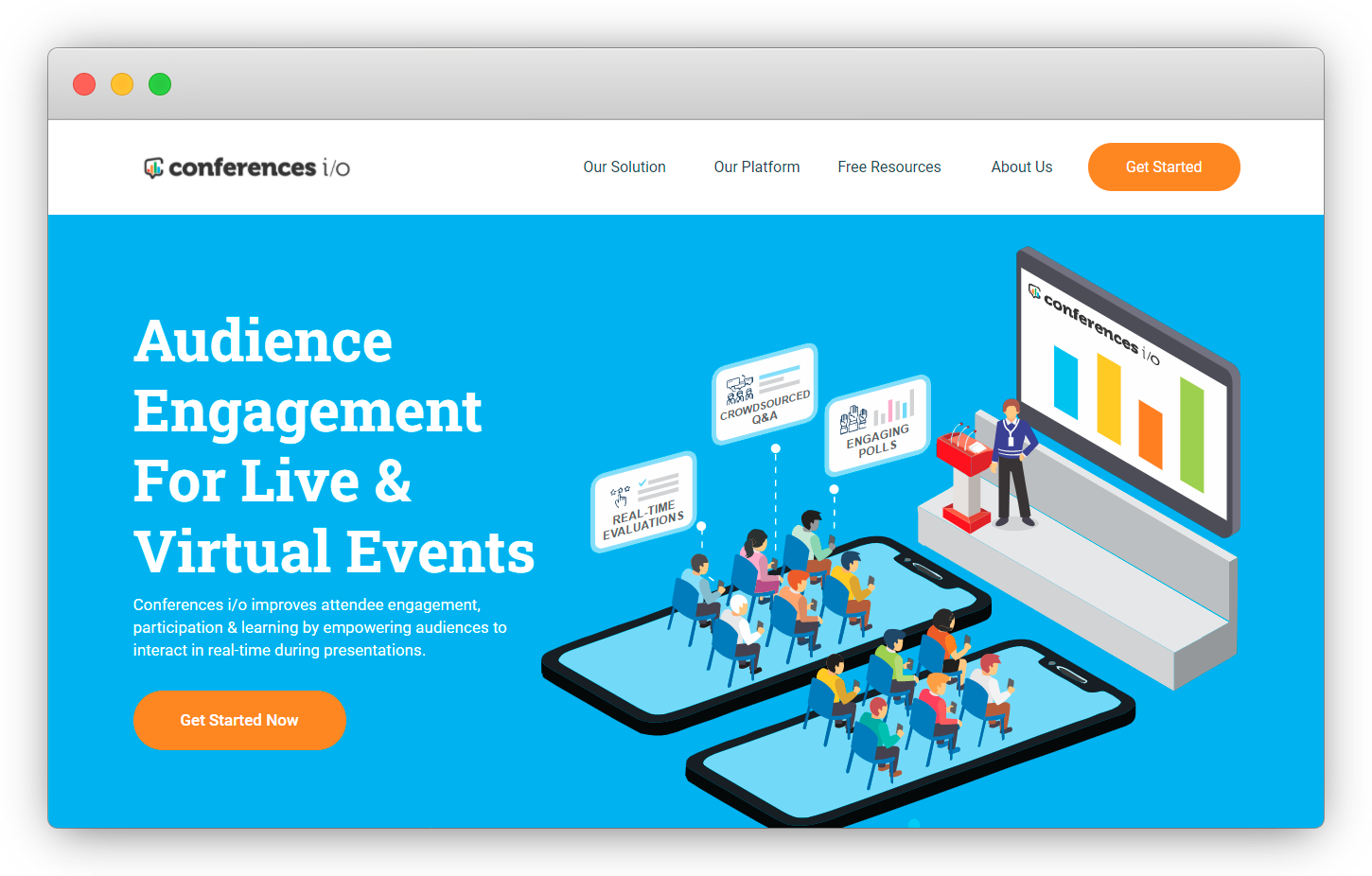The height and width of the screenshot is (876, 1372).
Task: Click the Get Started header button
Action: click(1164, 166)
